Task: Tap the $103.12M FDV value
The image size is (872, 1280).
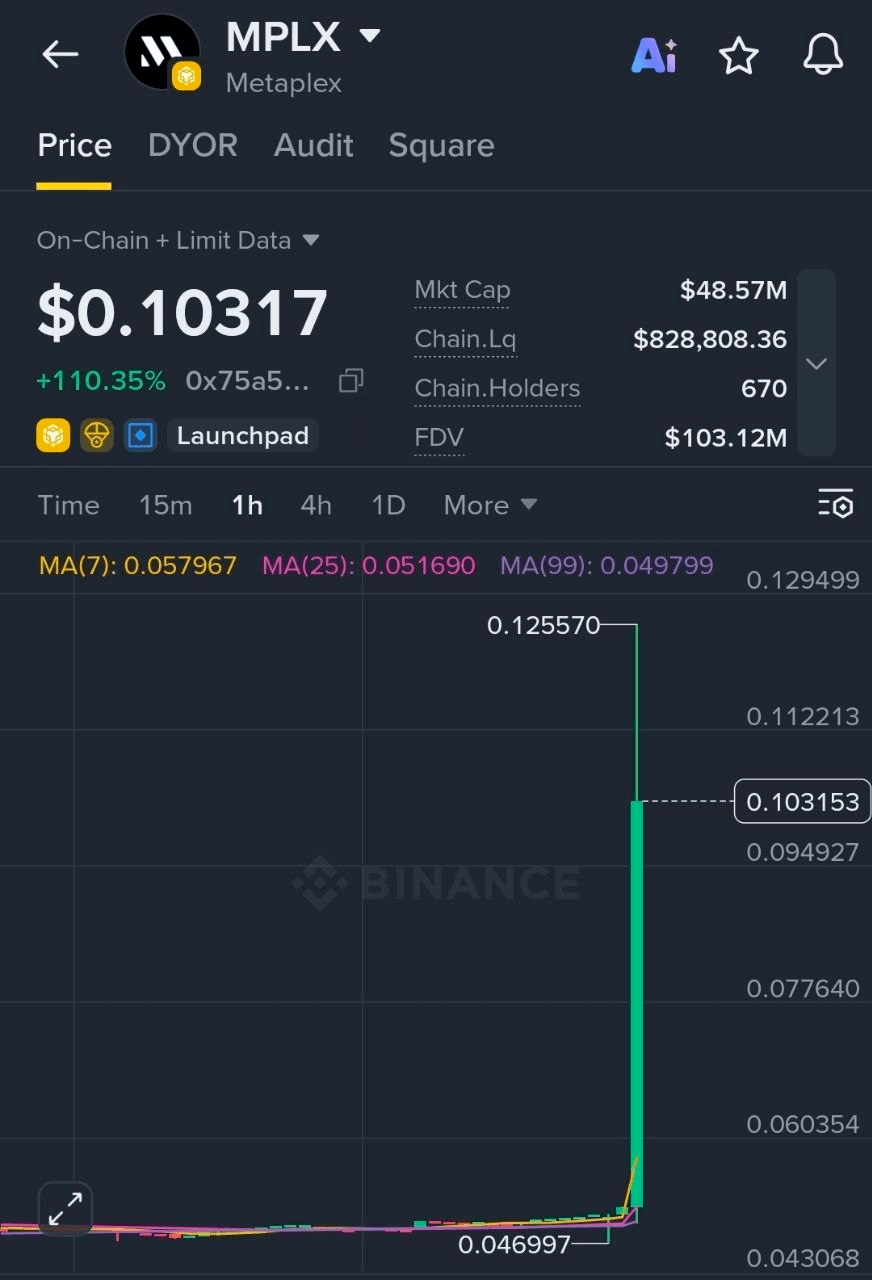Action: coord(726,438)
